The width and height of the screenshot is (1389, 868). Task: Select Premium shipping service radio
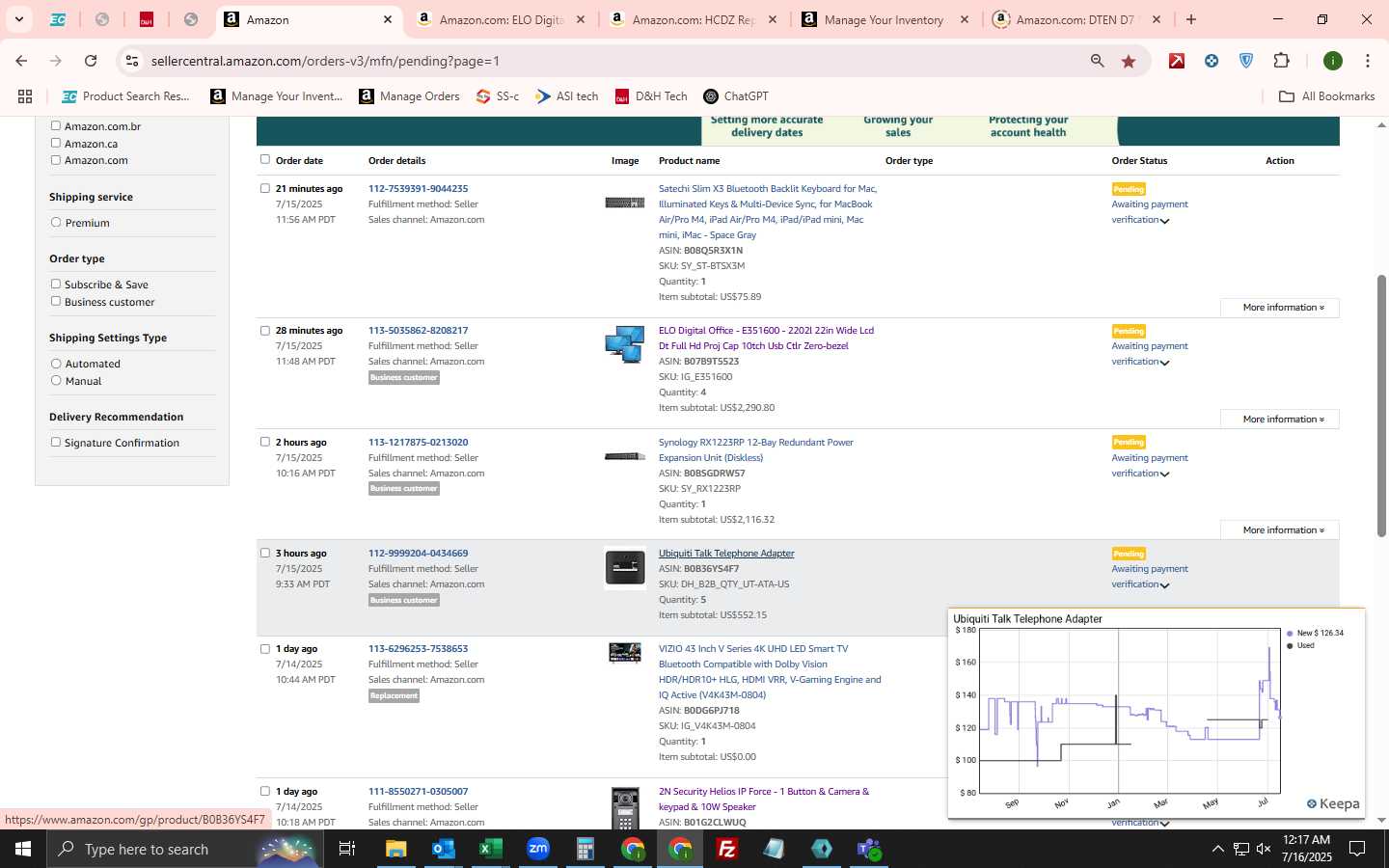pos(56,222)
